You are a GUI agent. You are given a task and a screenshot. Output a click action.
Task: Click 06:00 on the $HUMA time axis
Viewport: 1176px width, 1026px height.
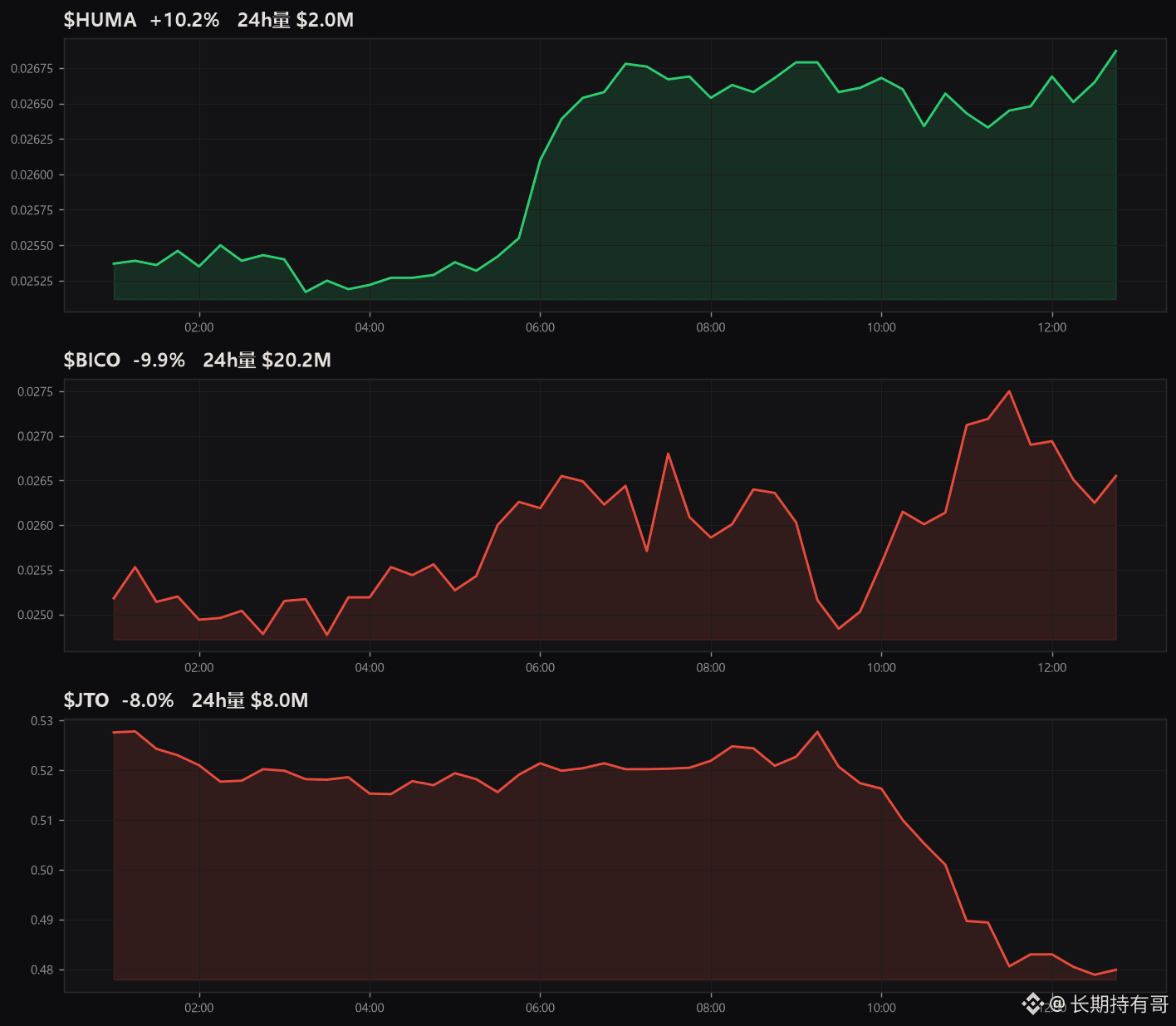pos(541,327)
